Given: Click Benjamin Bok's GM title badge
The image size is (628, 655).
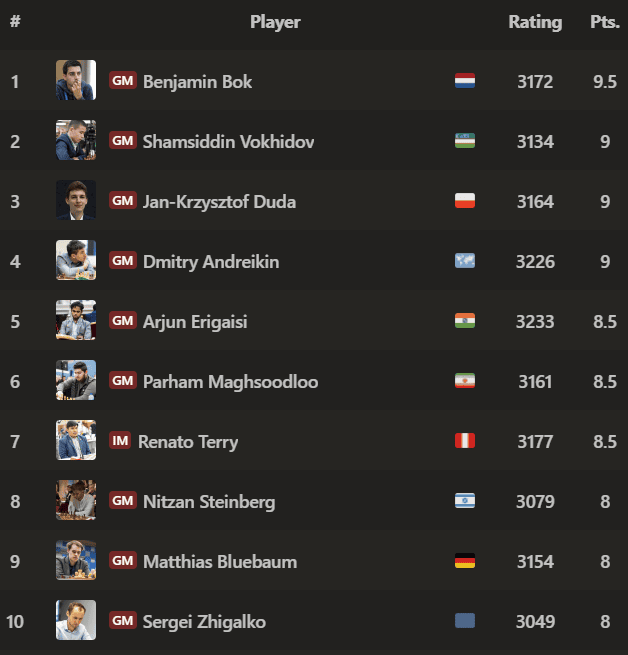Looking at the screenshot, I should pyautogui.click(x=122, y=81).
